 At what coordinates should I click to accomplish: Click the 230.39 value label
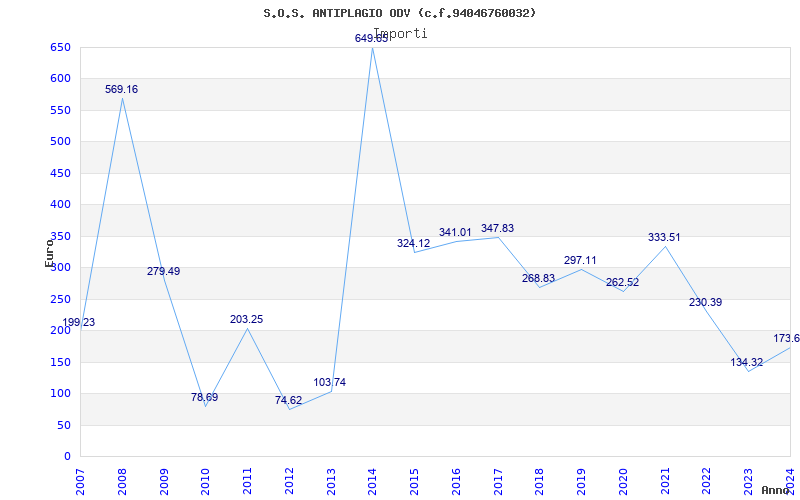tap(706, 302)
